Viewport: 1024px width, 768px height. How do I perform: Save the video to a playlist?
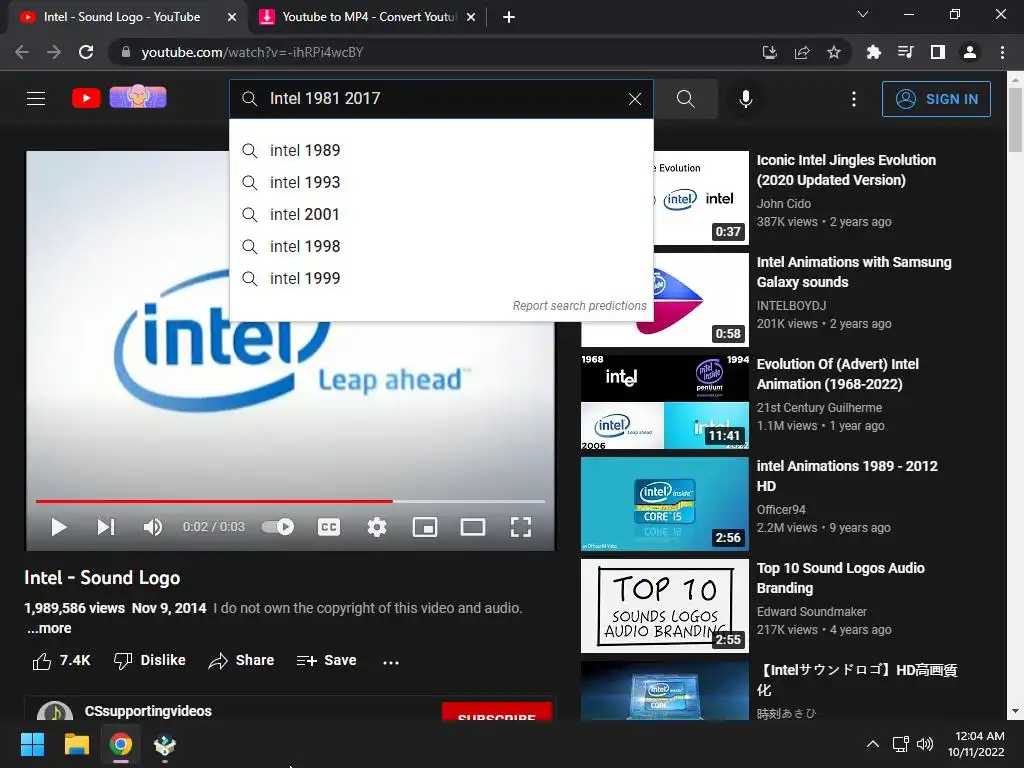(326, 661)
